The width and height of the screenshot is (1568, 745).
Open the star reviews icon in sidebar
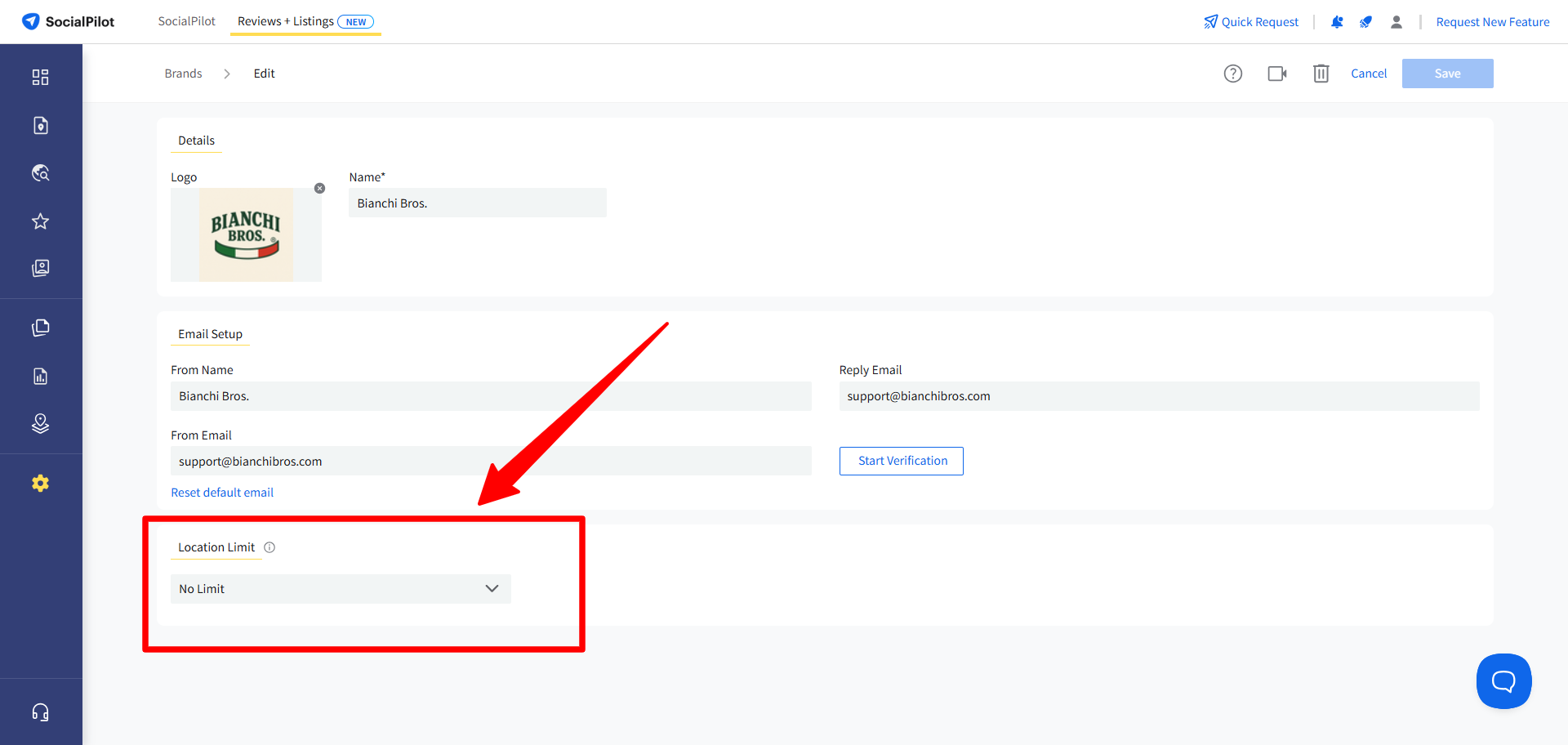pos(40,221)
